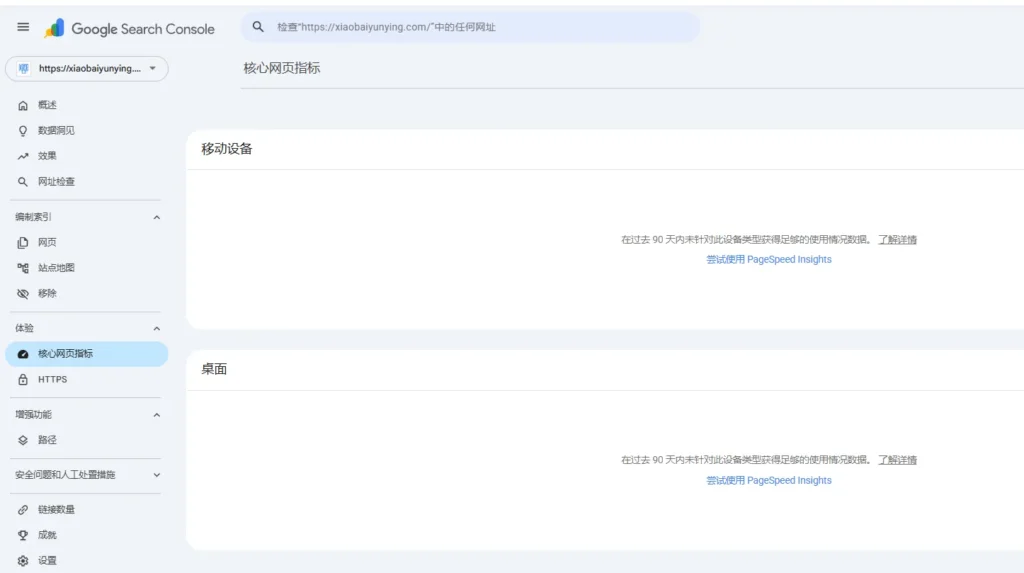
Task: Click the 桌面 card heading
Action: point(214,369)
